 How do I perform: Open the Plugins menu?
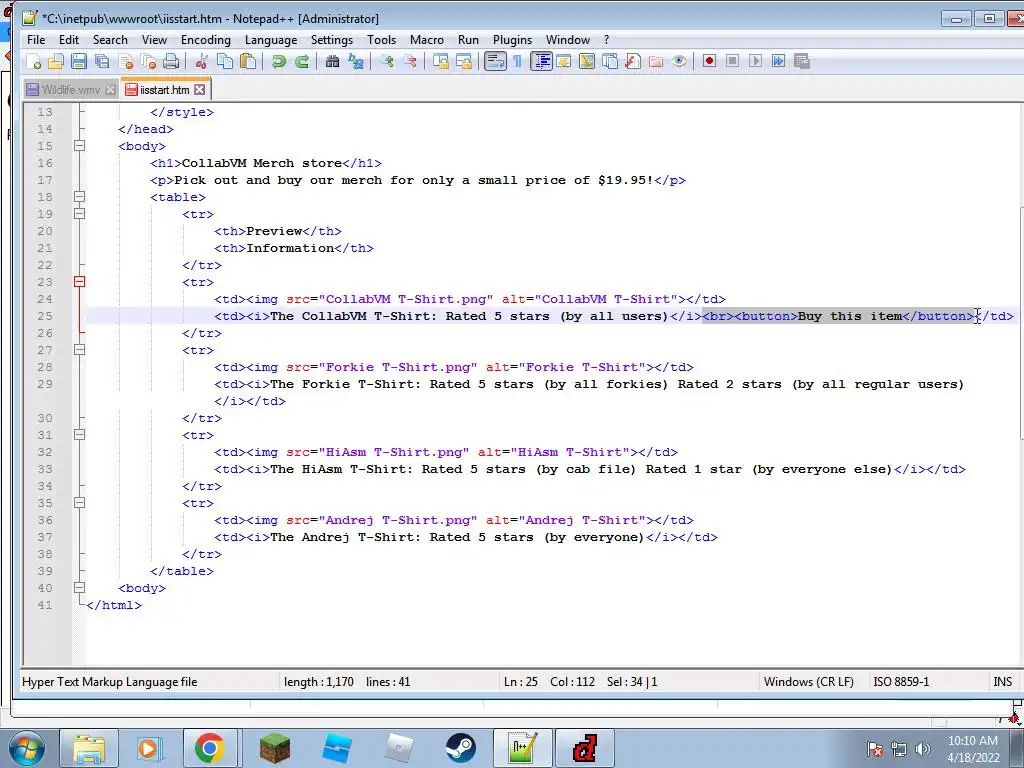[512, 40]
